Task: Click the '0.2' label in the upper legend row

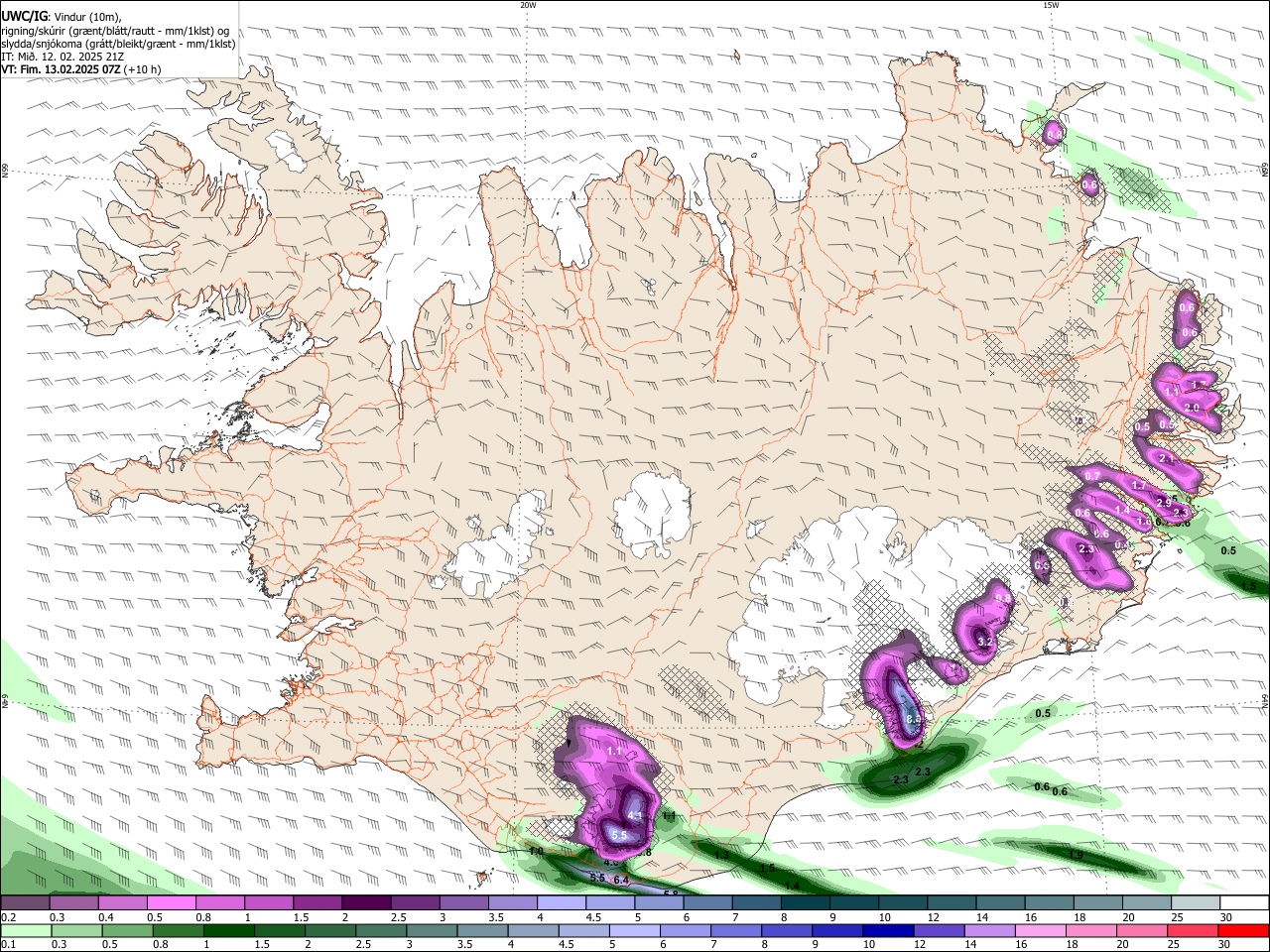Action: click(x=9, y=917)
